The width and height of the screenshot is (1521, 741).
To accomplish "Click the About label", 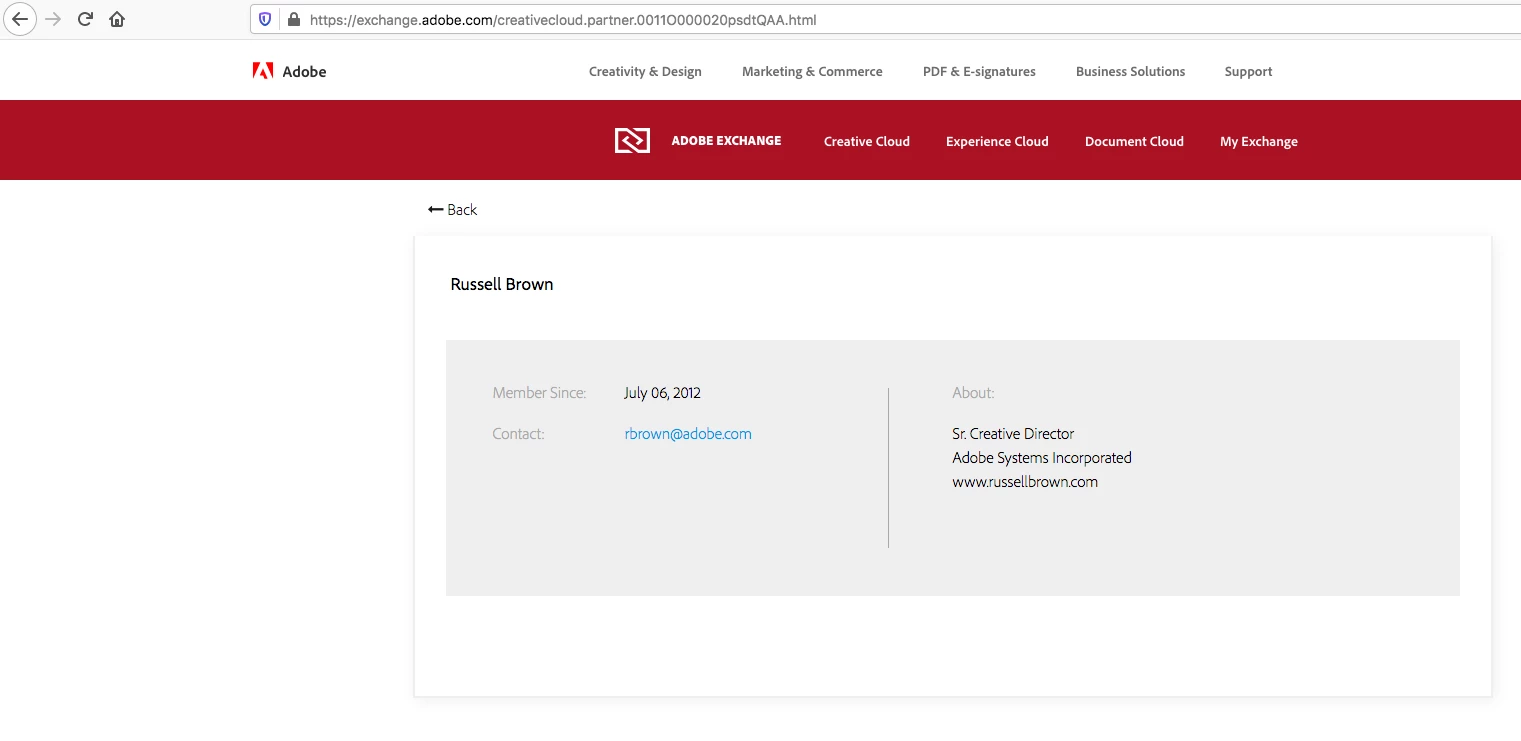I will pyautogui.click(x=973, y=393).
